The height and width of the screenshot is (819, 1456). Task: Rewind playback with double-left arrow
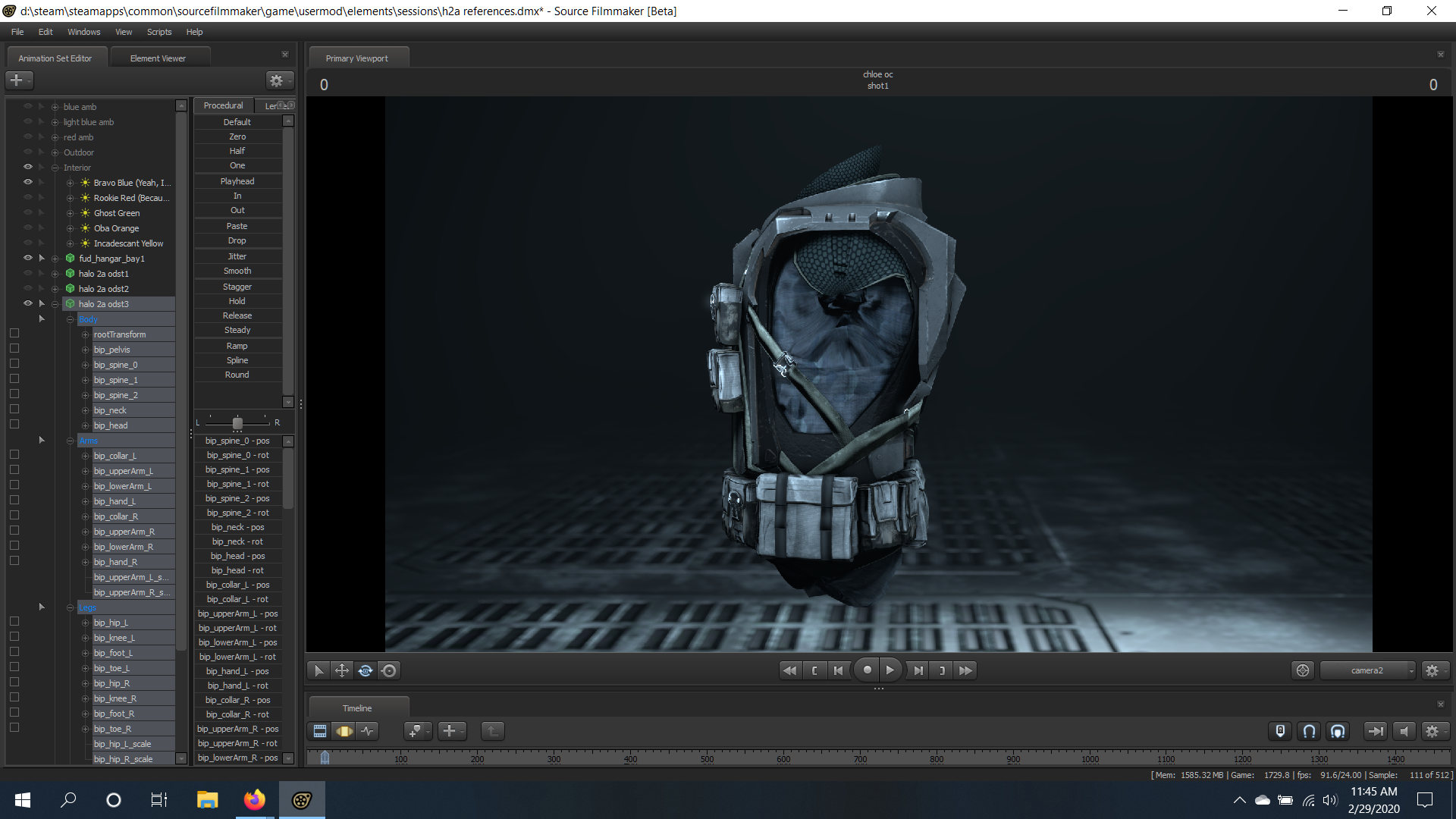(x=789, y=670)
